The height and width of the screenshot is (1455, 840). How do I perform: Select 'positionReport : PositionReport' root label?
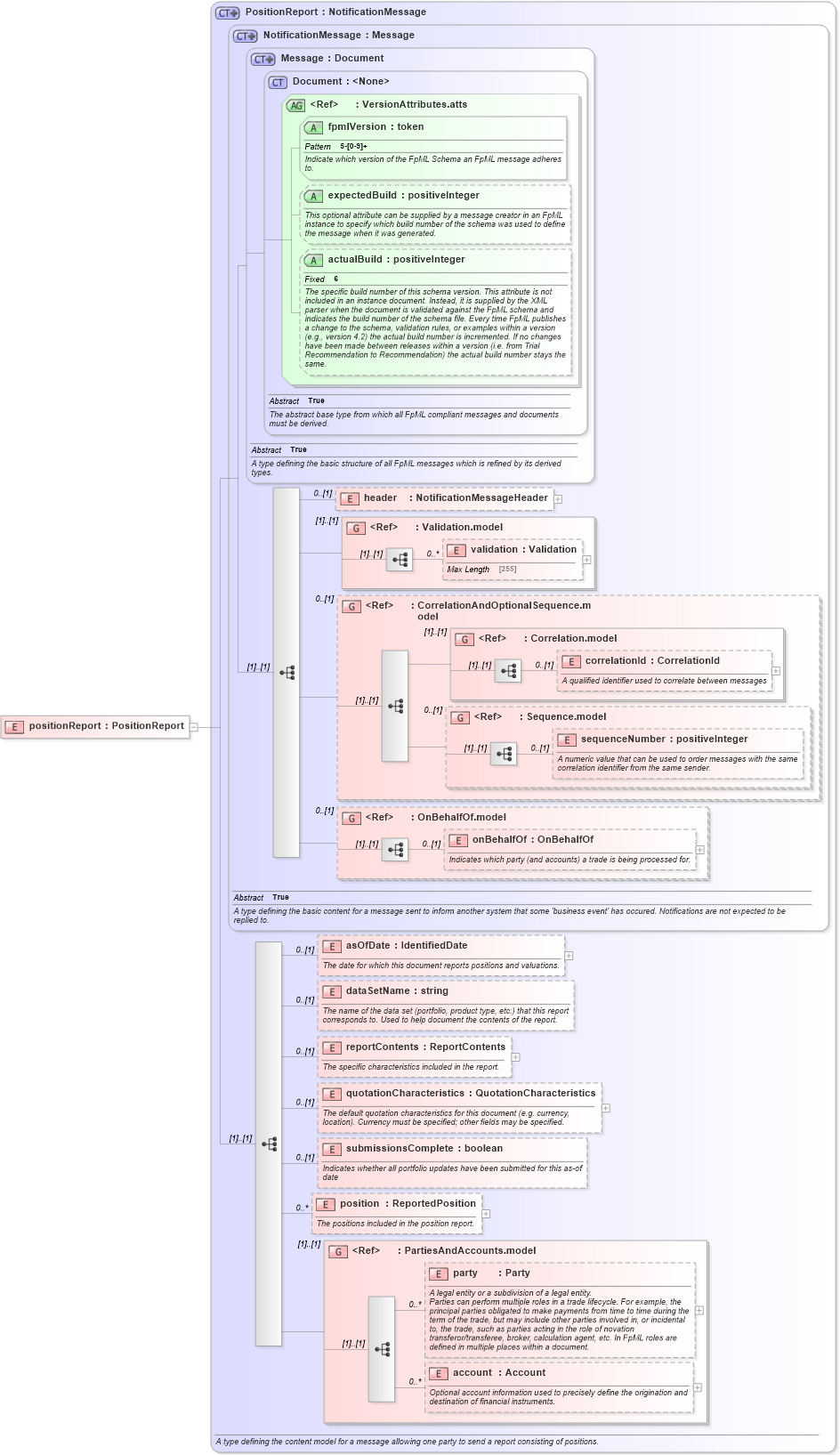[107, 726]
